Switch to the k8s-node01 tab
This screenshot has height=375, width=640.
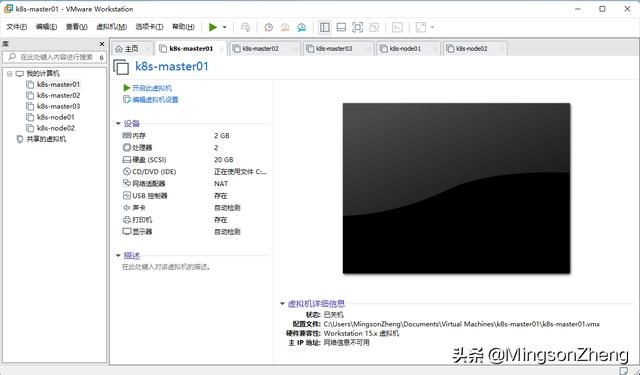409,49
